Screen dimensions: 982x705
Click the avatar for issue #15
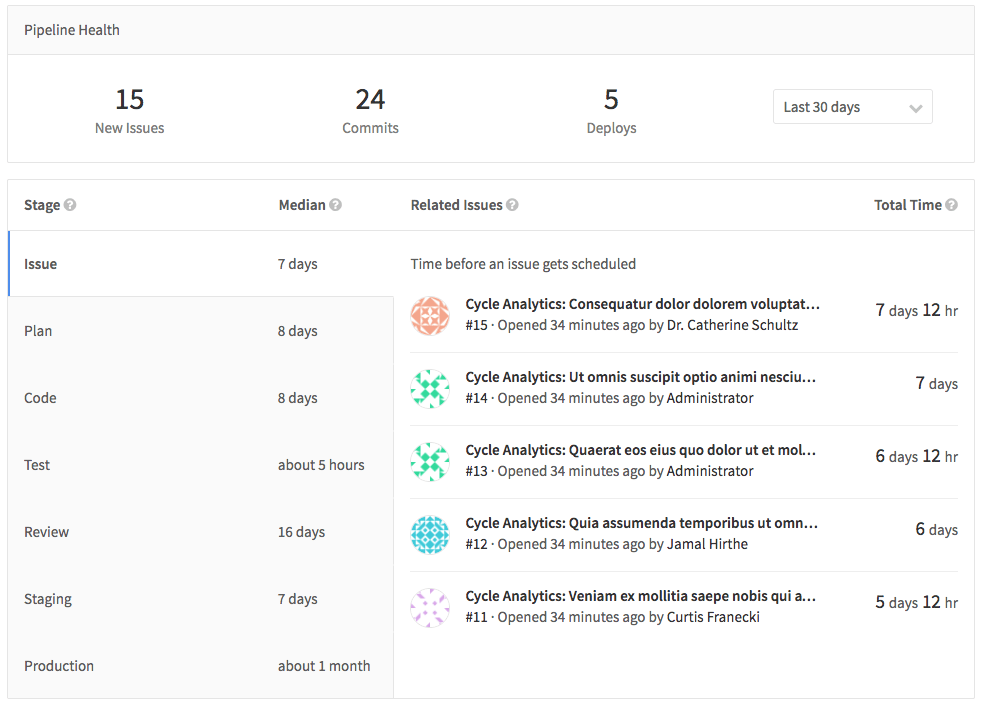pyautogui.click(x=430, y=314)
